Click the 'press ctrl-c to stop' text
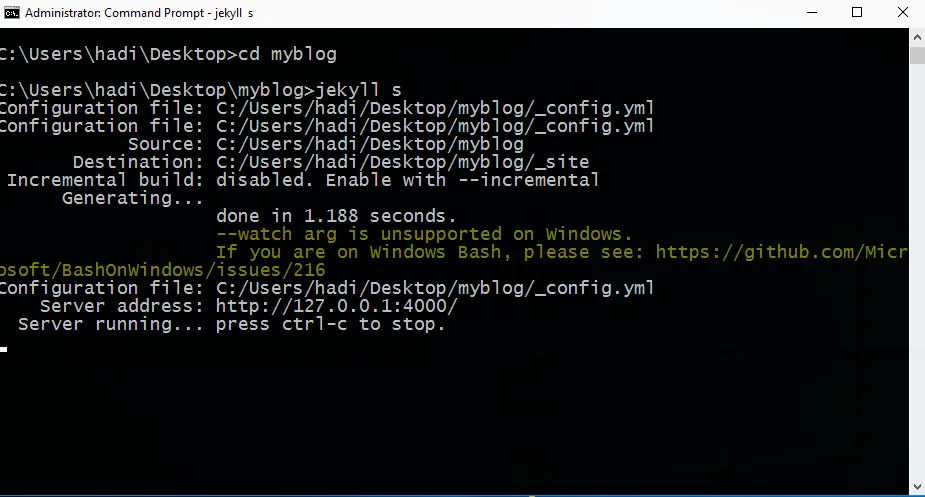Image resolution: width=925 pixels, height=497 pixels. click(330, 324)
